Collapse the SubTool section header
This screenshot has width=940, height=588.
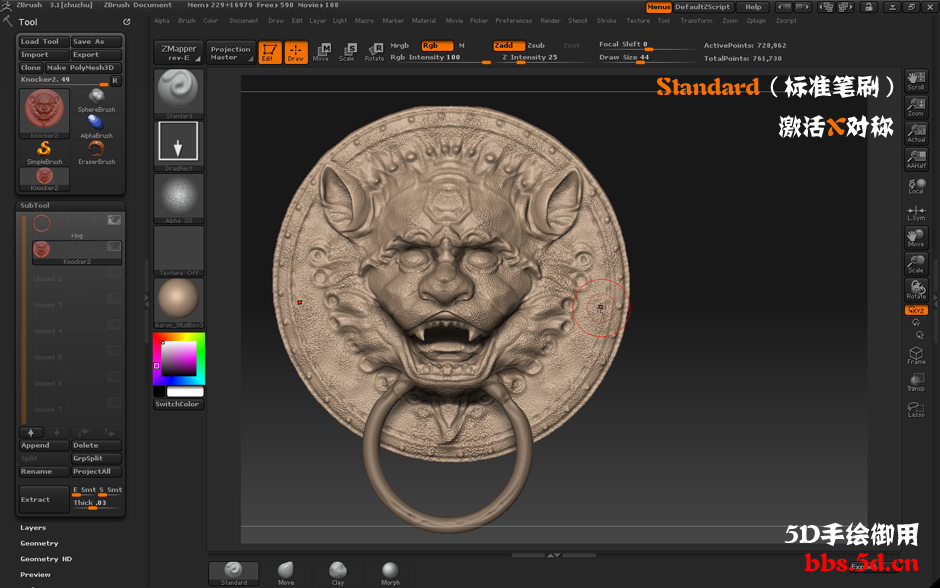pos(35,205)
